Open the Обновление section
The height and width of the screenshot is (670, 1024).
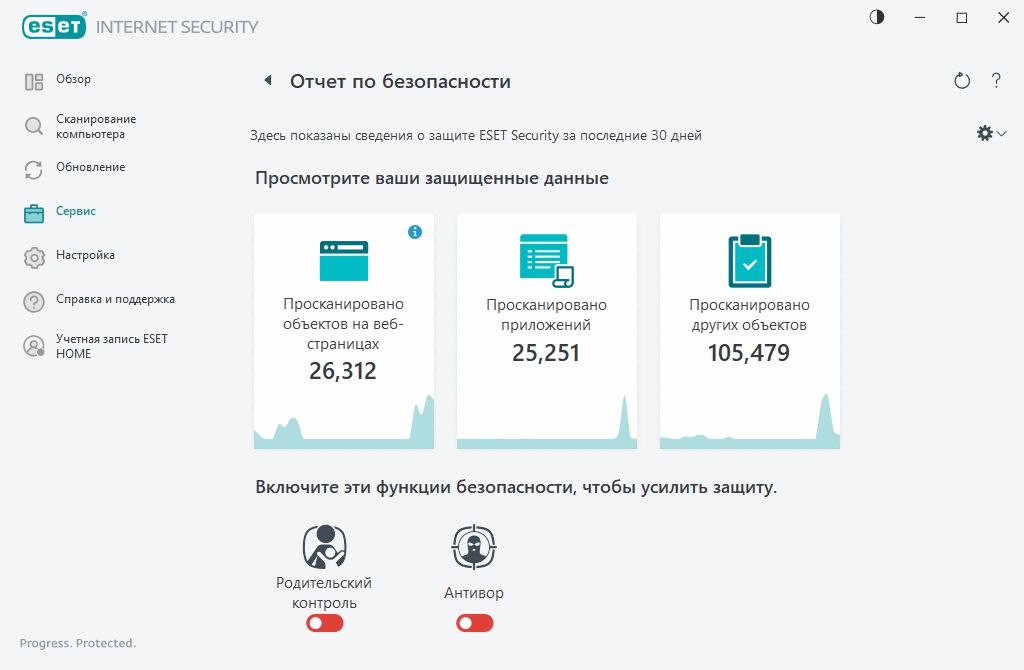click(90, 168)
